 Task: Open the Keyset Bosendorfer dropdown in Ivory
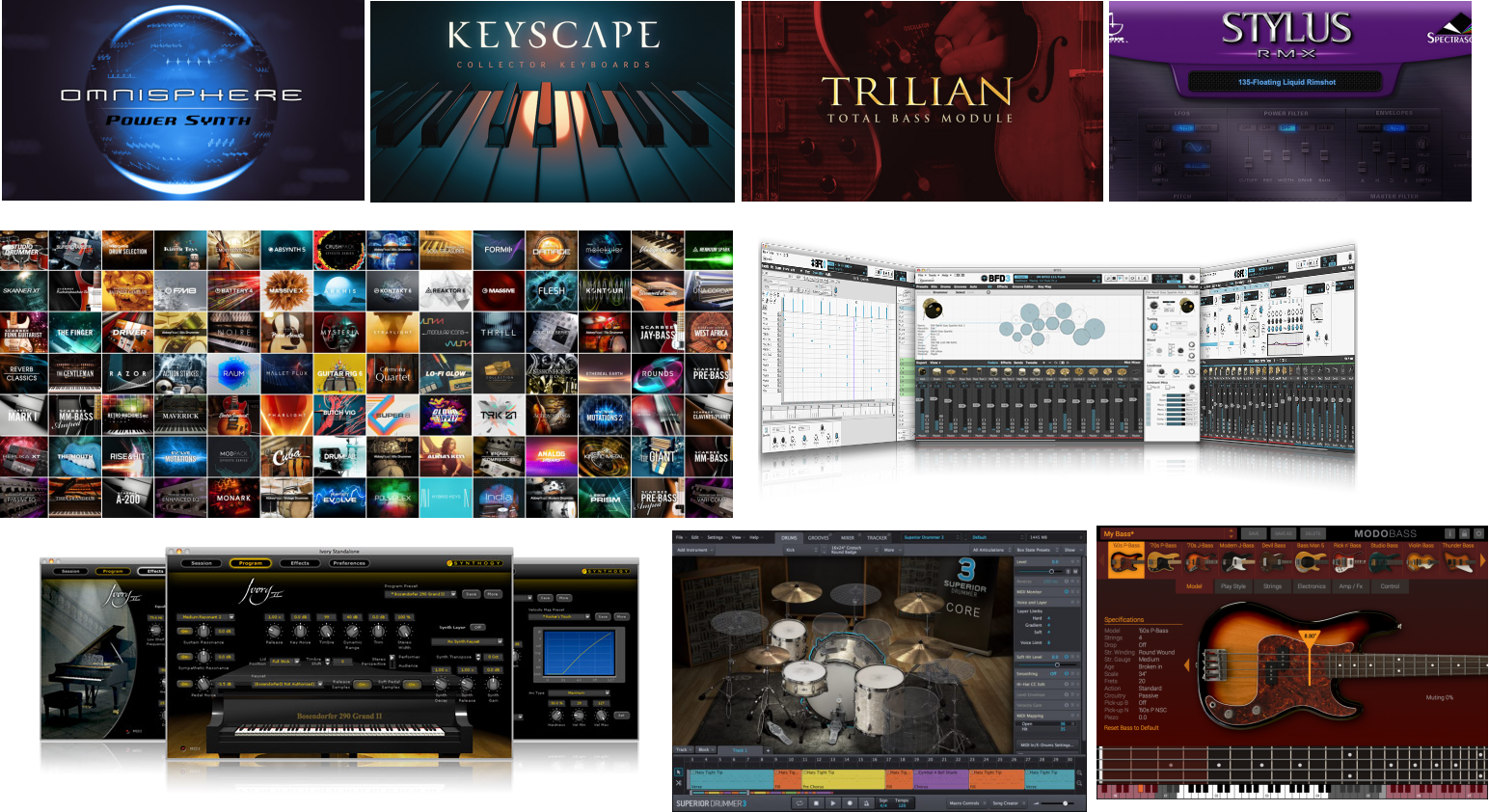point(287,684)
